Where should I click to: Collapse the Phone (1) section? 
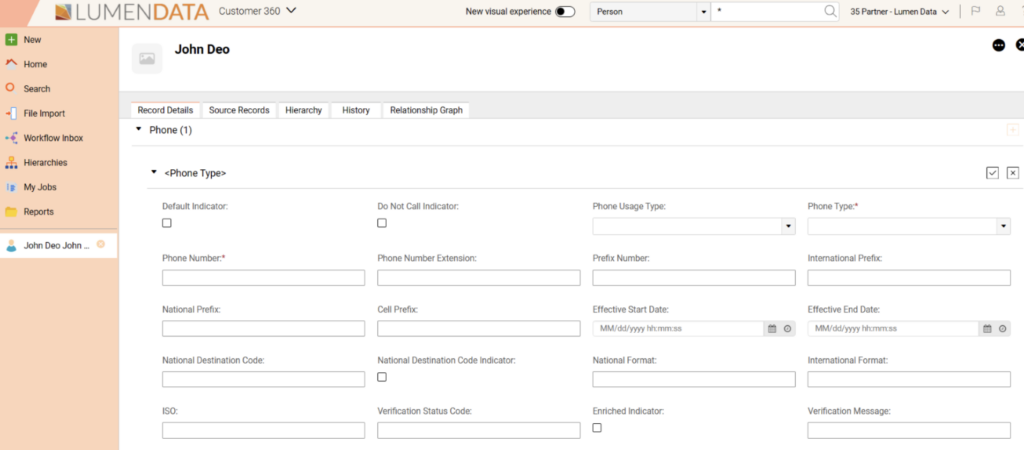click(138, 129)
